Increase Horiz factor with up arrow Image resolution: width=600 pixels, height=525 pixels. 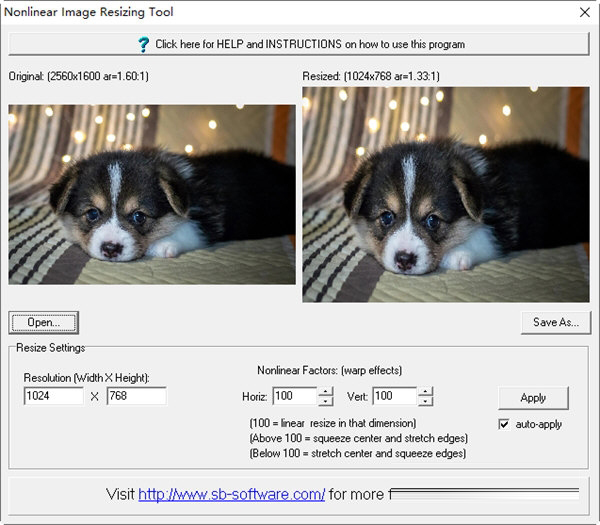326,391
